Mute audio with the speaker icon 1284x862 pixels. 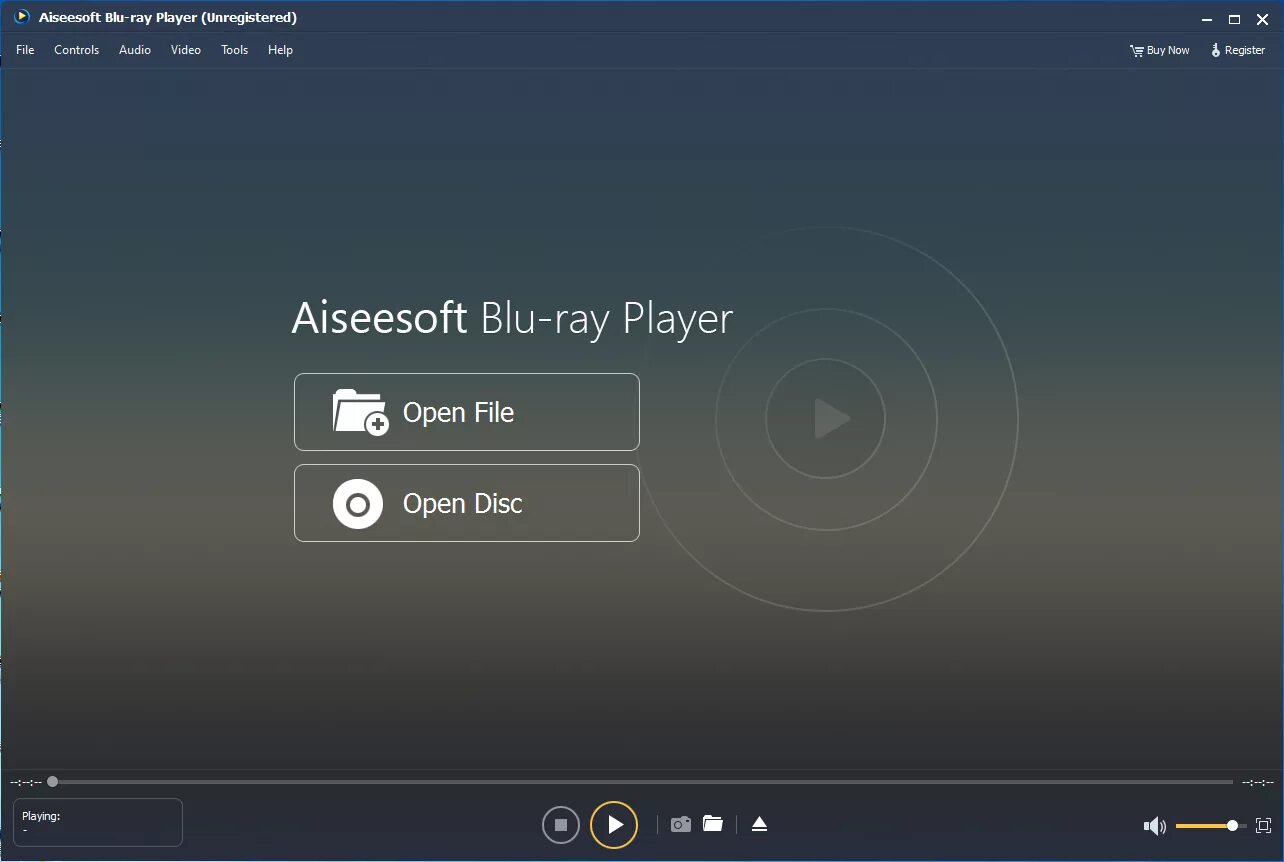click(x=1155, y=826)
